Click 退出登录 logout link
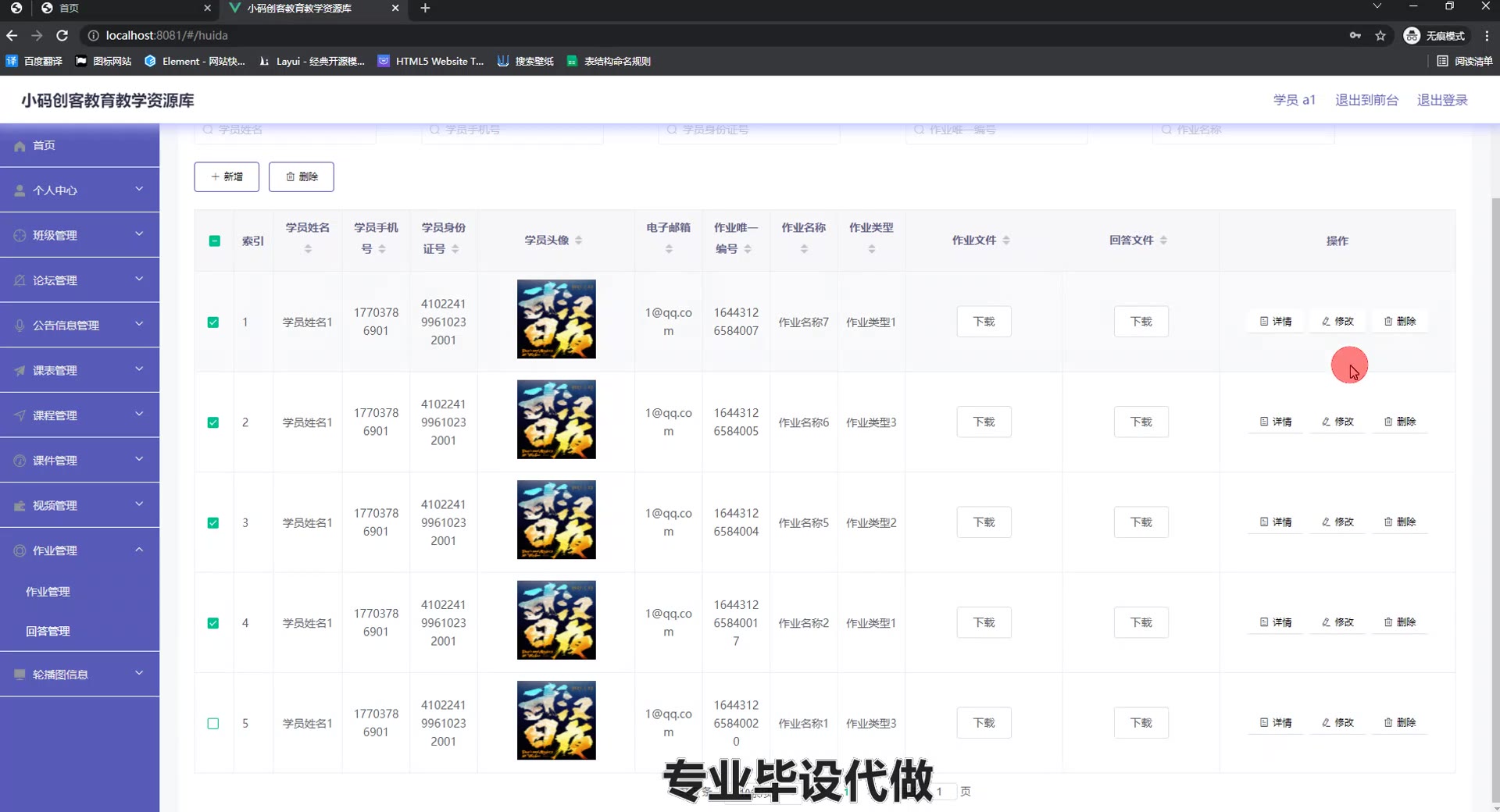1500x812 pixels. coord(1442,100)
